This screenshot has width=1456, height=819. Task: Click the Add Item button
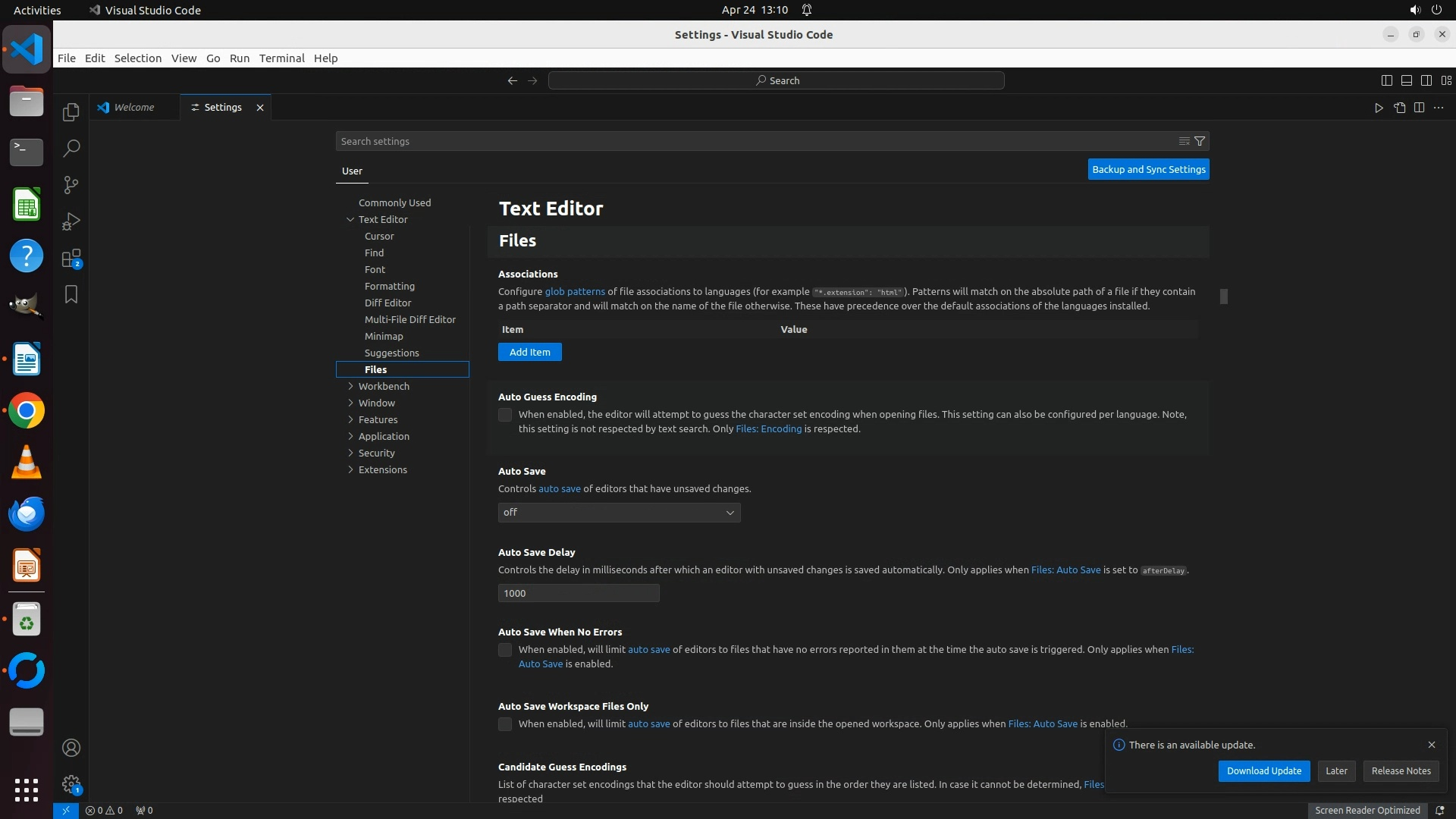click(529, 352)
